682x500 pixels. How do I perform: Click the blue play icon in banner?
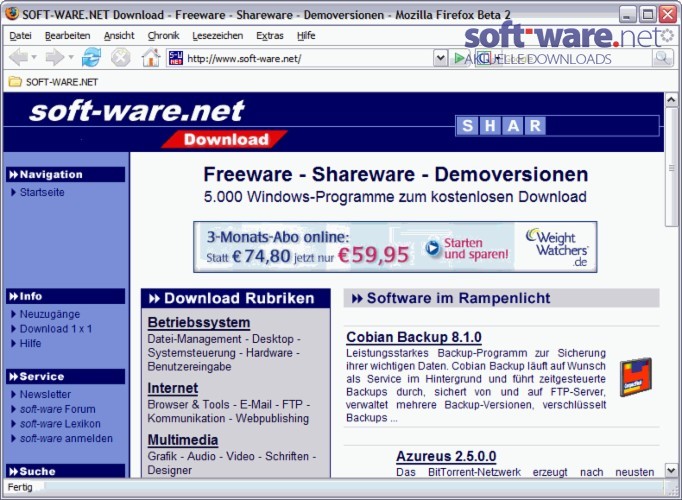pos(432,248)
